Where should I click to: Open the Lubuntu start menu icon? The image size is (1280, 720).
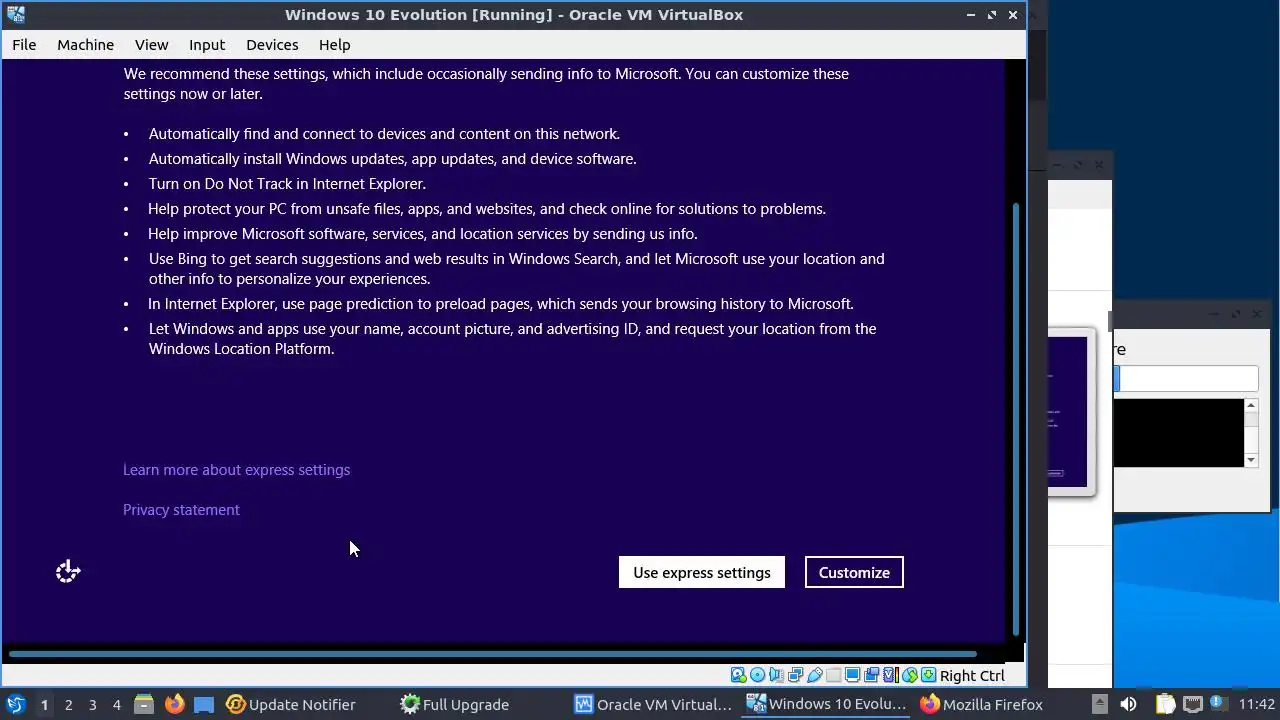coord(15,704)
